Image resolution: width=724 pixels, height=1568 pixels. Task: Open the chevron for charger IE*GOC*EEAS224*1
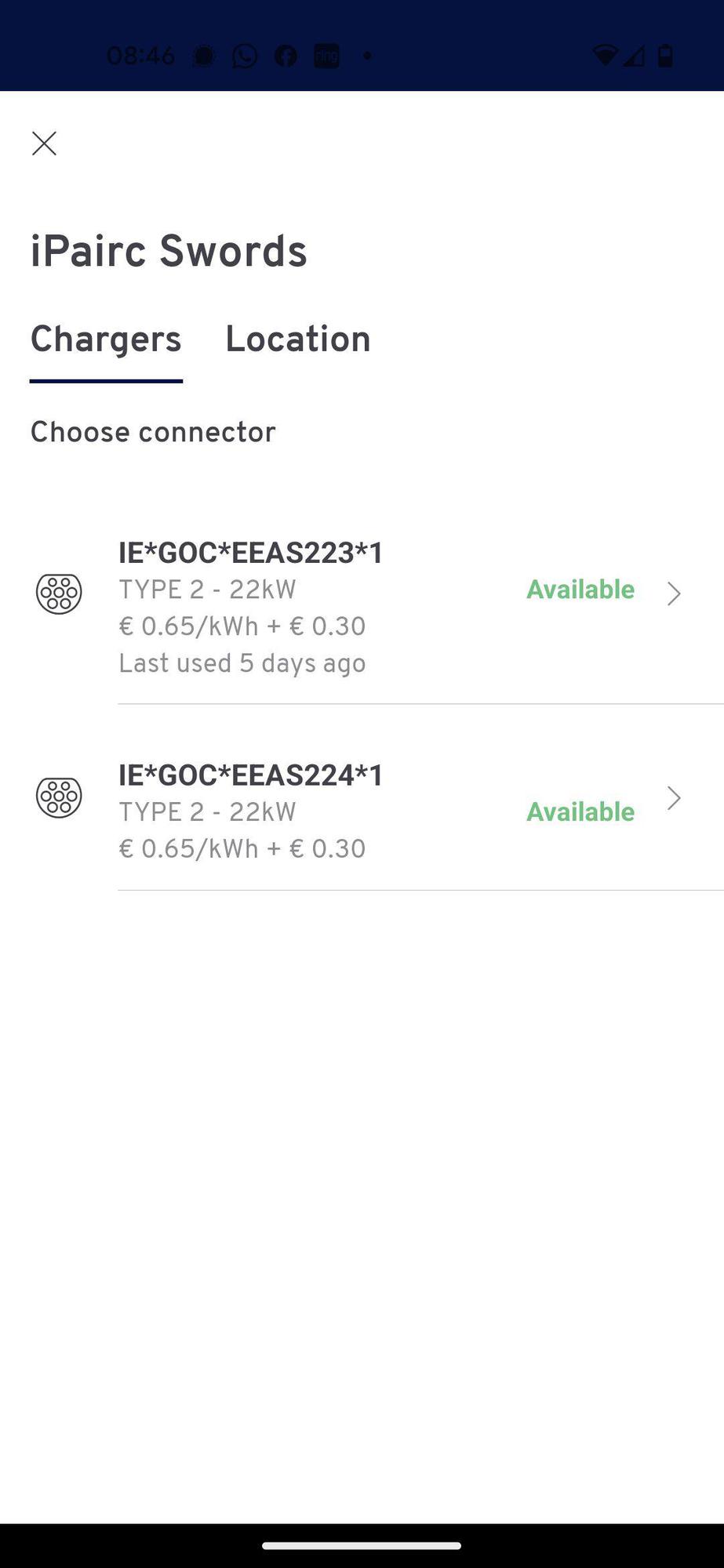[673, 798]
